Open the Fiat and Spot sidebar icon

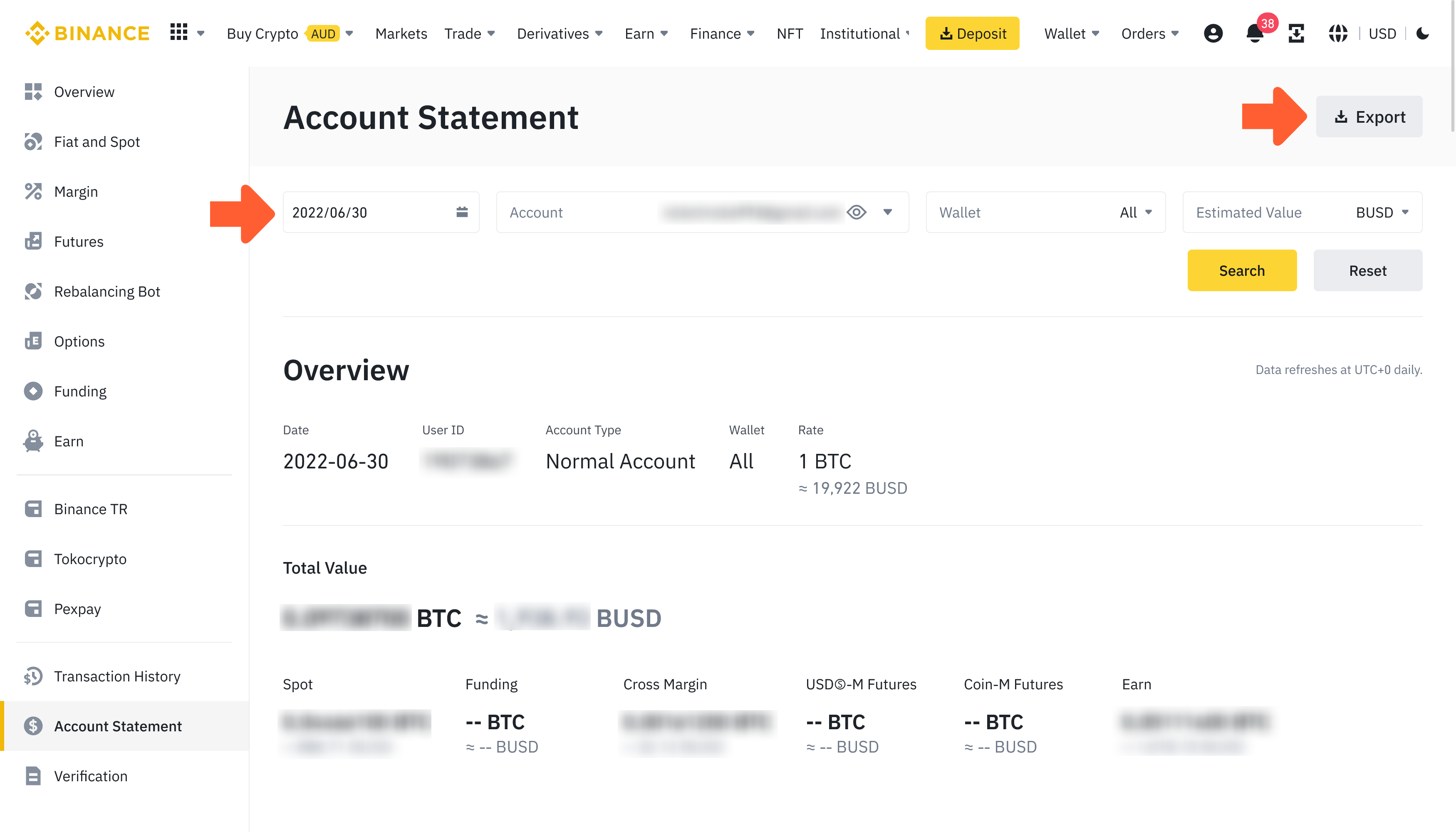pyautogui.click(x=32, y=142)
